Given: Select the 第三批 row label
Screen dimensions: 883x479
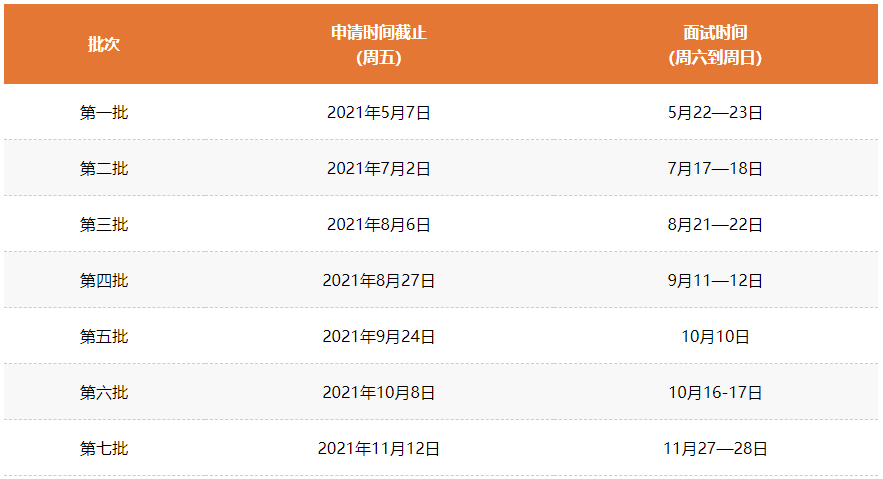Looking at the screenshot, I should point(104,225).
